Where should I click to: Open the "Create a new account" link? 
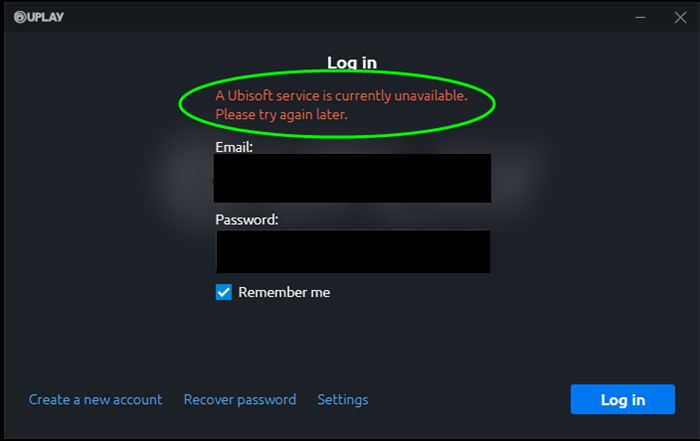click(x=95, y=399)
